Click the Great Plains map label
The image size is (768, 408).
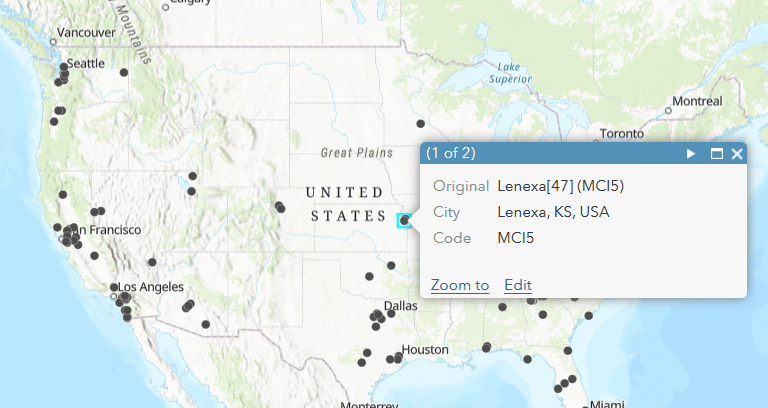pos(357,153)
